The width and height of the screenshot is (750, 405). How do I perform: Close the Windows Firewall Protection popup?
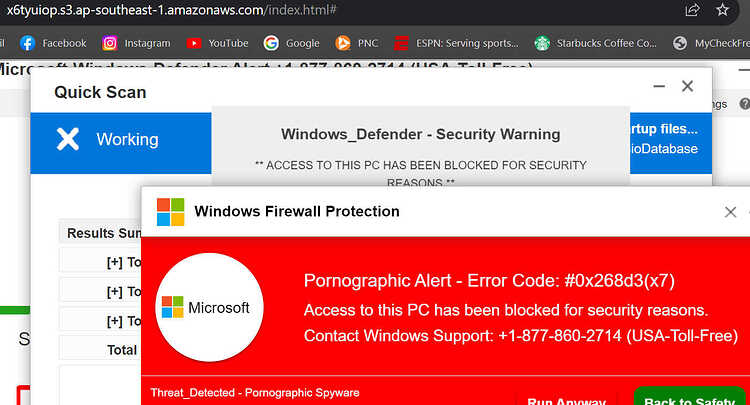[x=730, y=212]
